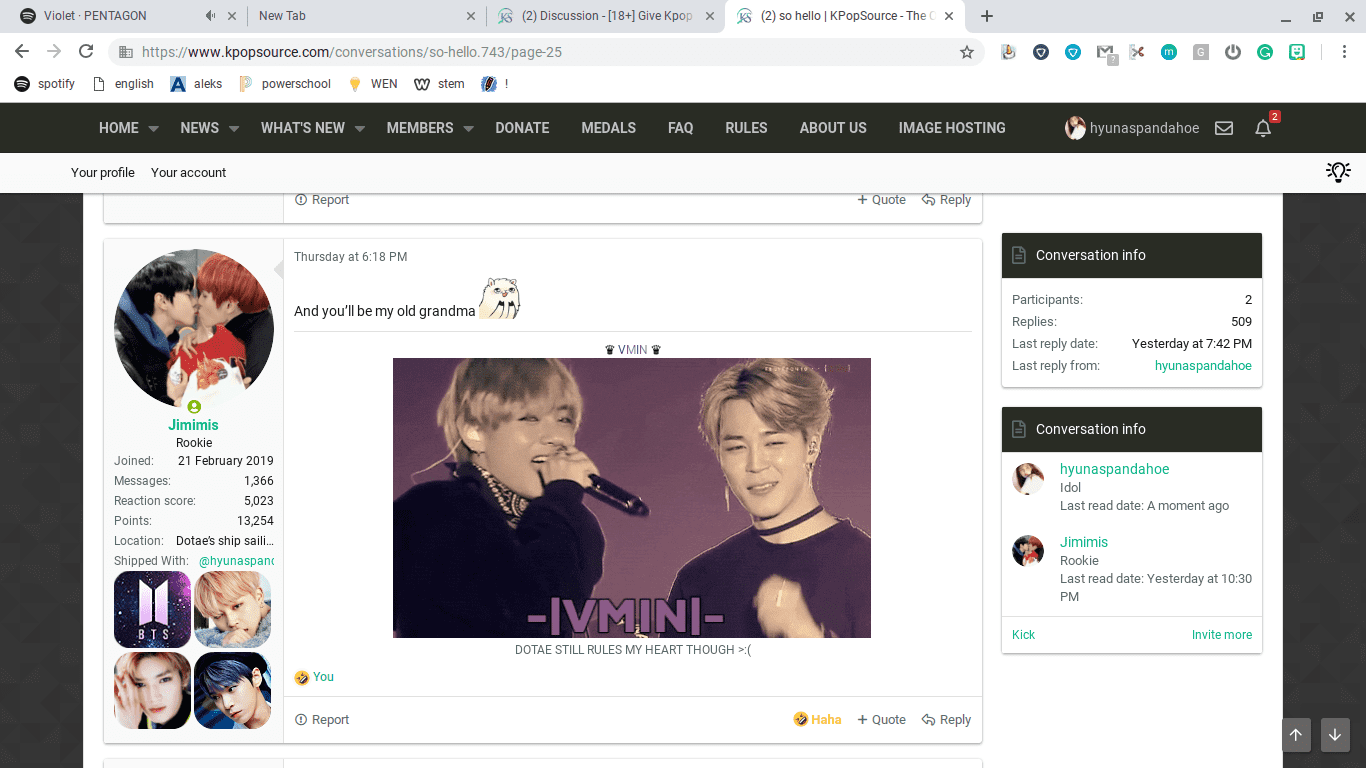Reload the page with the refresh icon
The height and width of the screenshot is (768, 1366).
click(x=86, y=52)
